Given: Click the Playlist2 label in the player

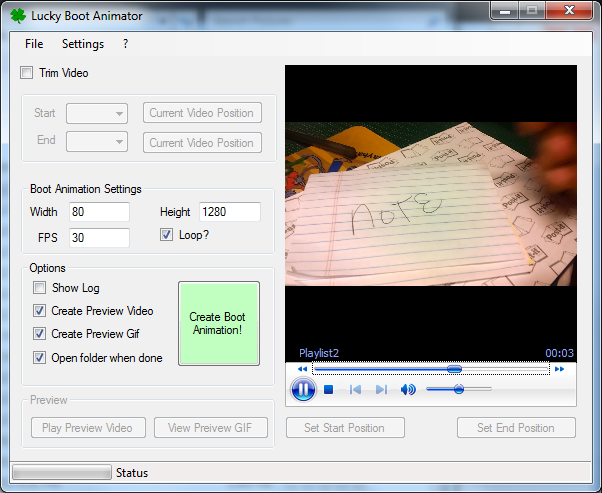Looking at the screenshot, I should pos(319,353).
